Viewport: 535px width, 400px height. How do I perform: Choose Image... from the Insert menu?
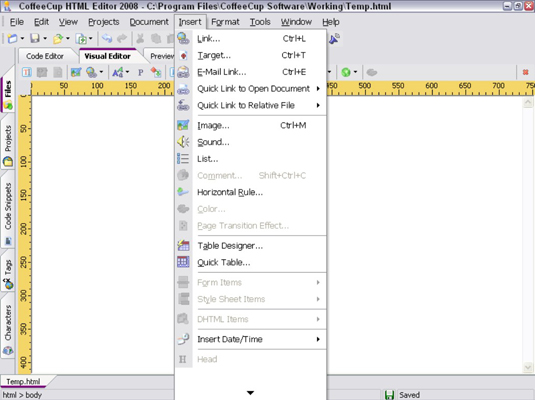tap(251, 126)
